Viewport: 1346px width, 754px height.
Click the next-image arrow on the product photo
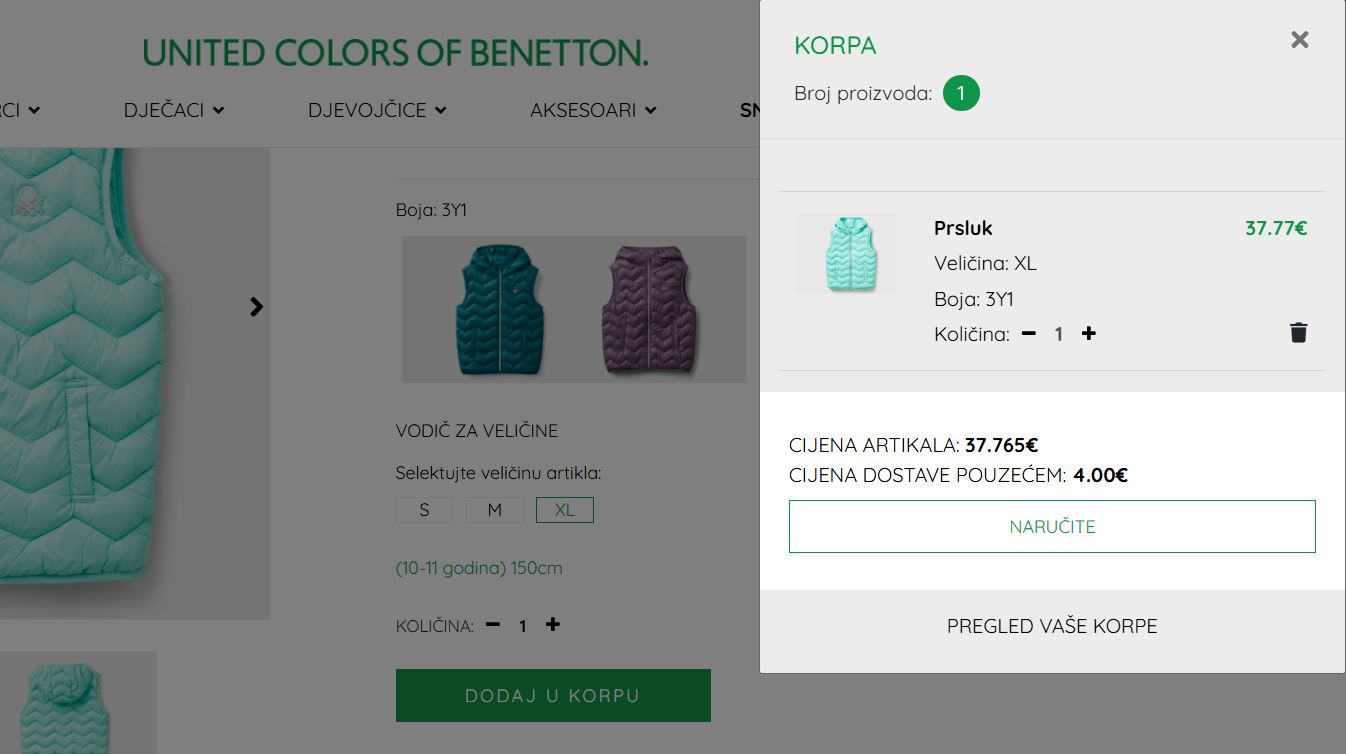256,307
